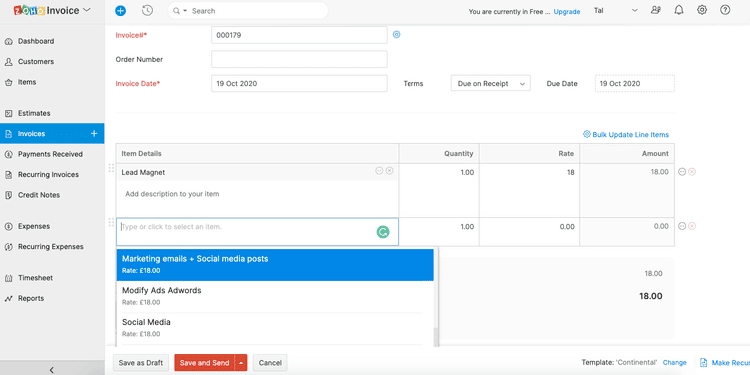Open the recent activity history icon
The height and width of the screenshot is (375, 750).
click(148, 11)
